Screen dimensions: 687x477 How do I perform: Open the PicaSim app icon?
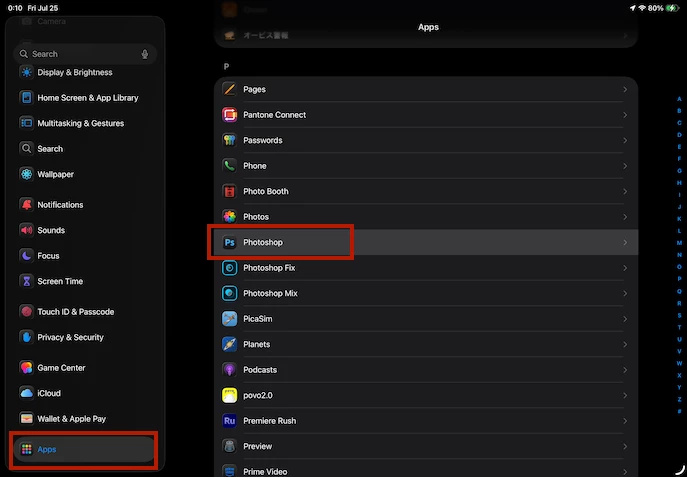(230, 319)
